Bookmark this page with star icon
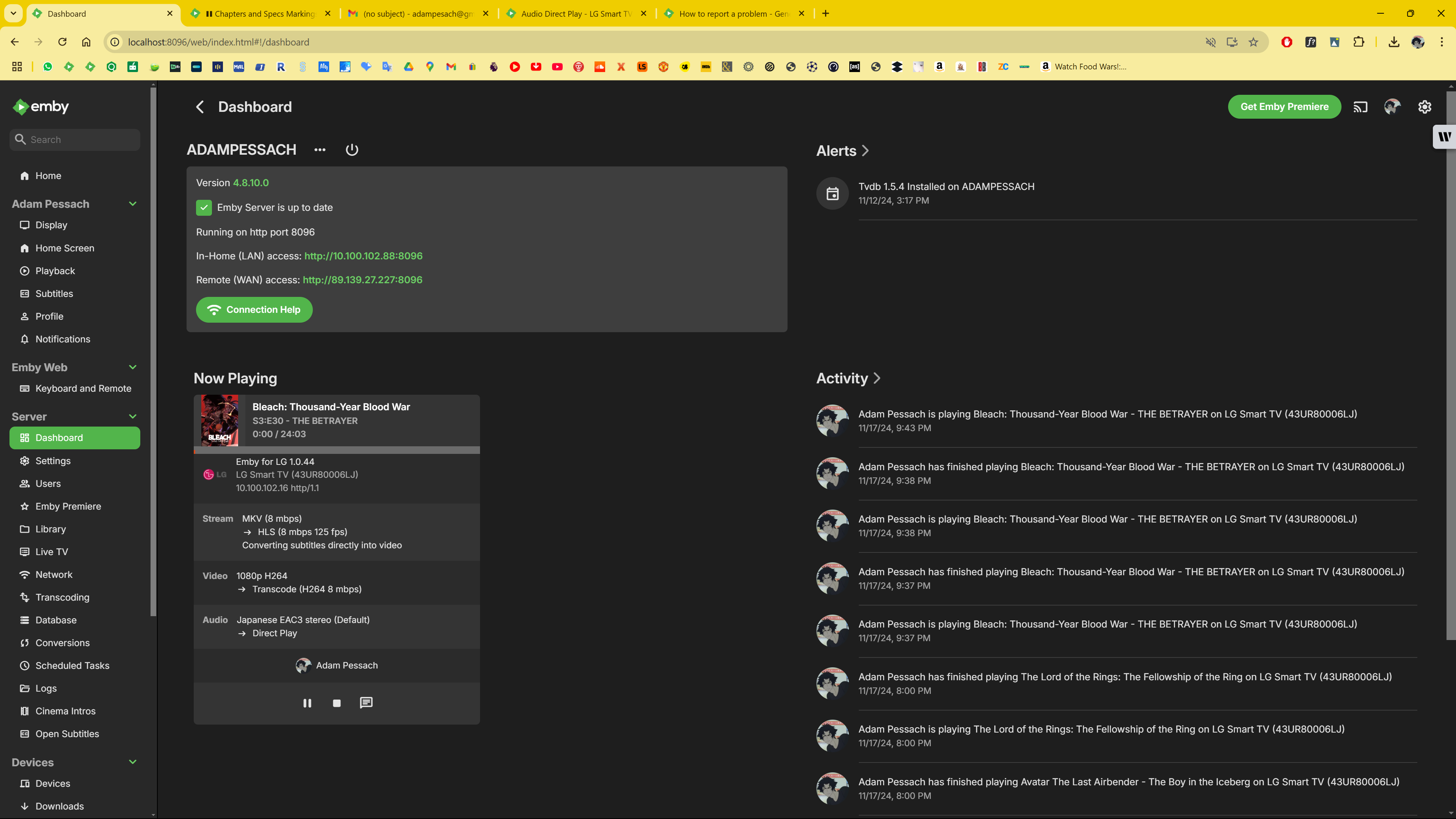 (x=1253, y=42)
